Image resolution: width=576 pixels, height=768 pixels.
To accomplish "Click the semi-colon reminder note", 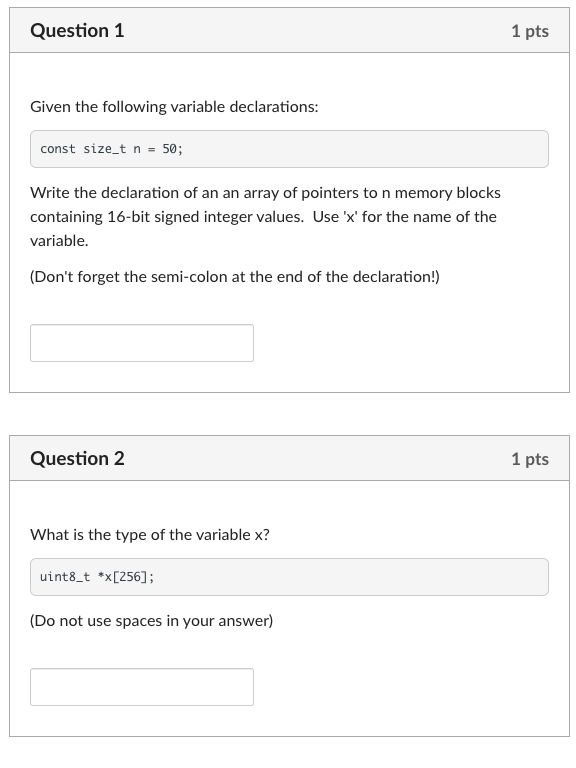I will (235, 277).
